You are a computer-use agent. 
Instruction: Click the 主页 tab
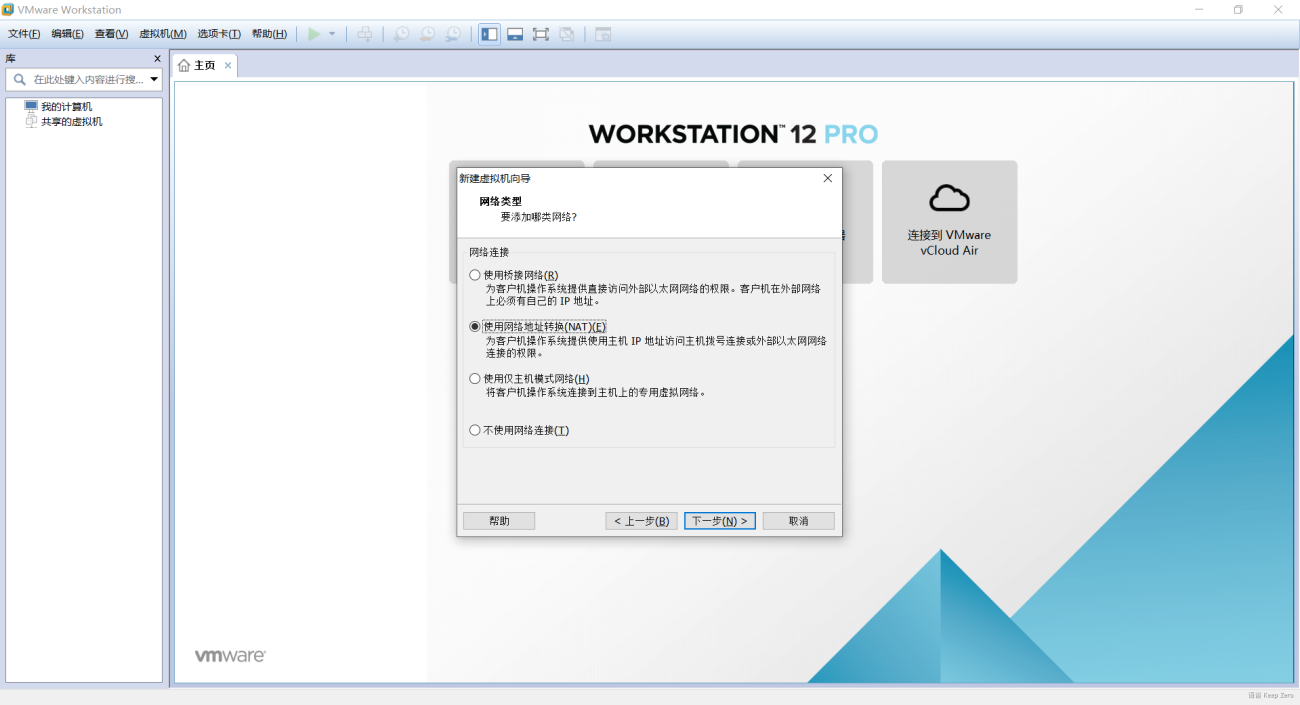click(205, 65)
